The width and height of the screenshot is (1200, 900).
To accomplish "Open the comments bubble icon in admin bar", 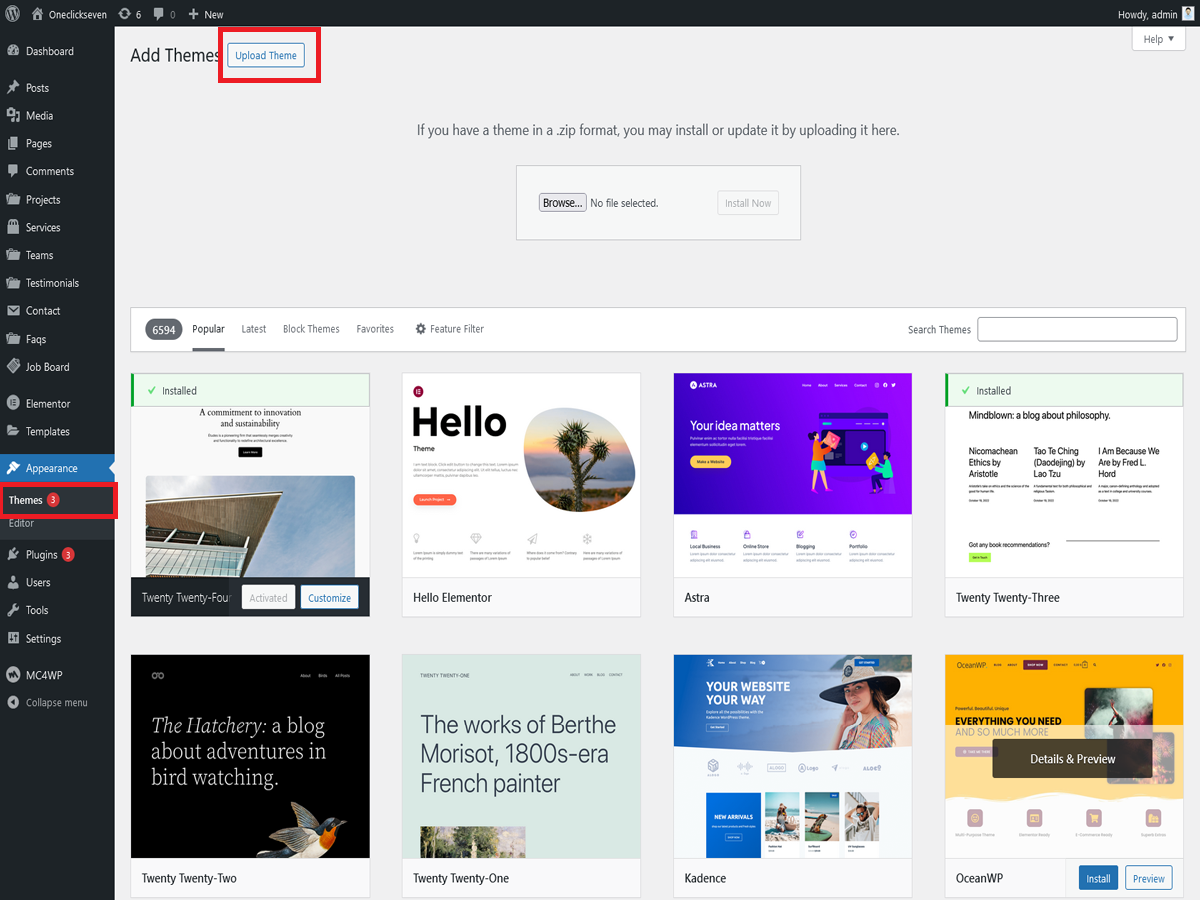I will tap(159, 14).
